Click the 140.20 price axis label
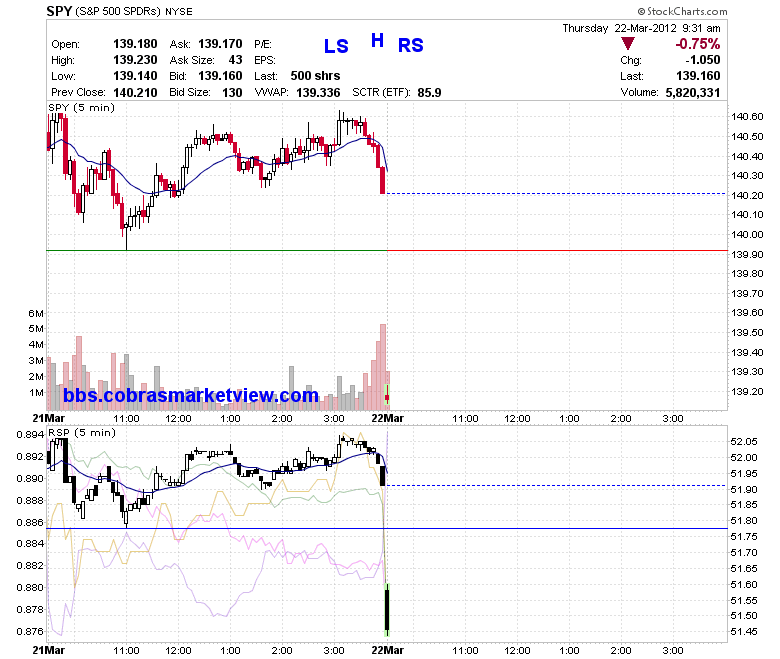Image resolution: width=780 pixels, height=659 pixels. pyautogui.click(x=747, y=195)
